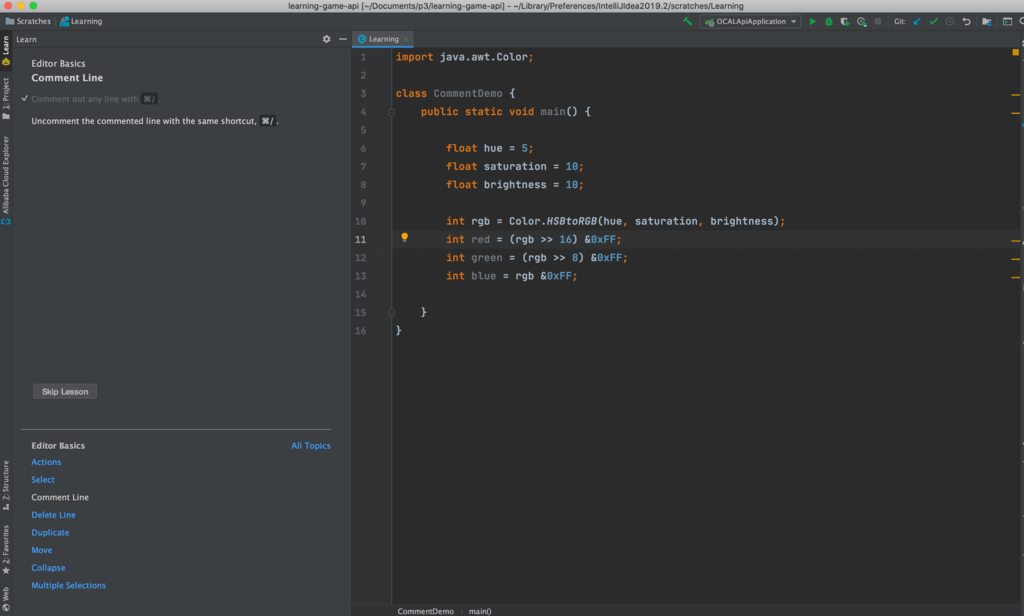Collapse the main method using the gutter fold arrow

pyautogui.click(x=390, y=112)
